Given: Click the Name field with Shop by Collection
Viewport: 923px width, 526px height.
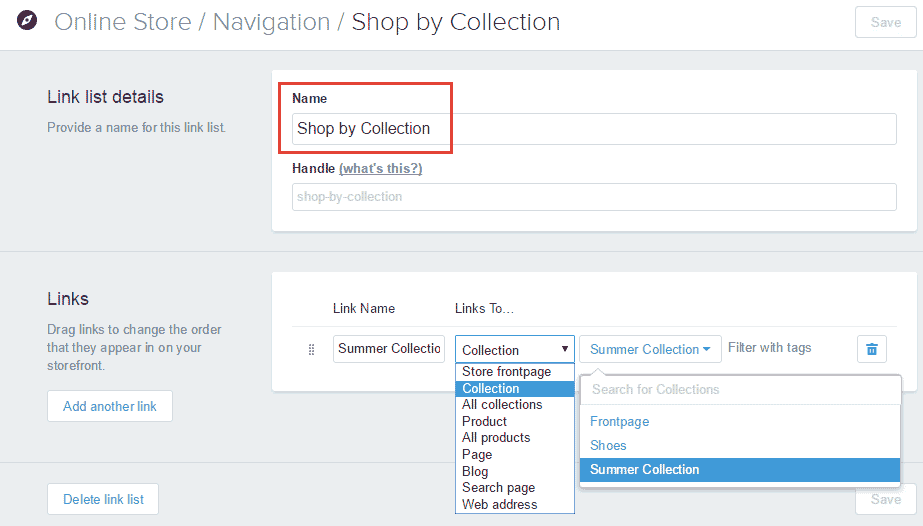Looking at the screenshot, I should (594, 129).
